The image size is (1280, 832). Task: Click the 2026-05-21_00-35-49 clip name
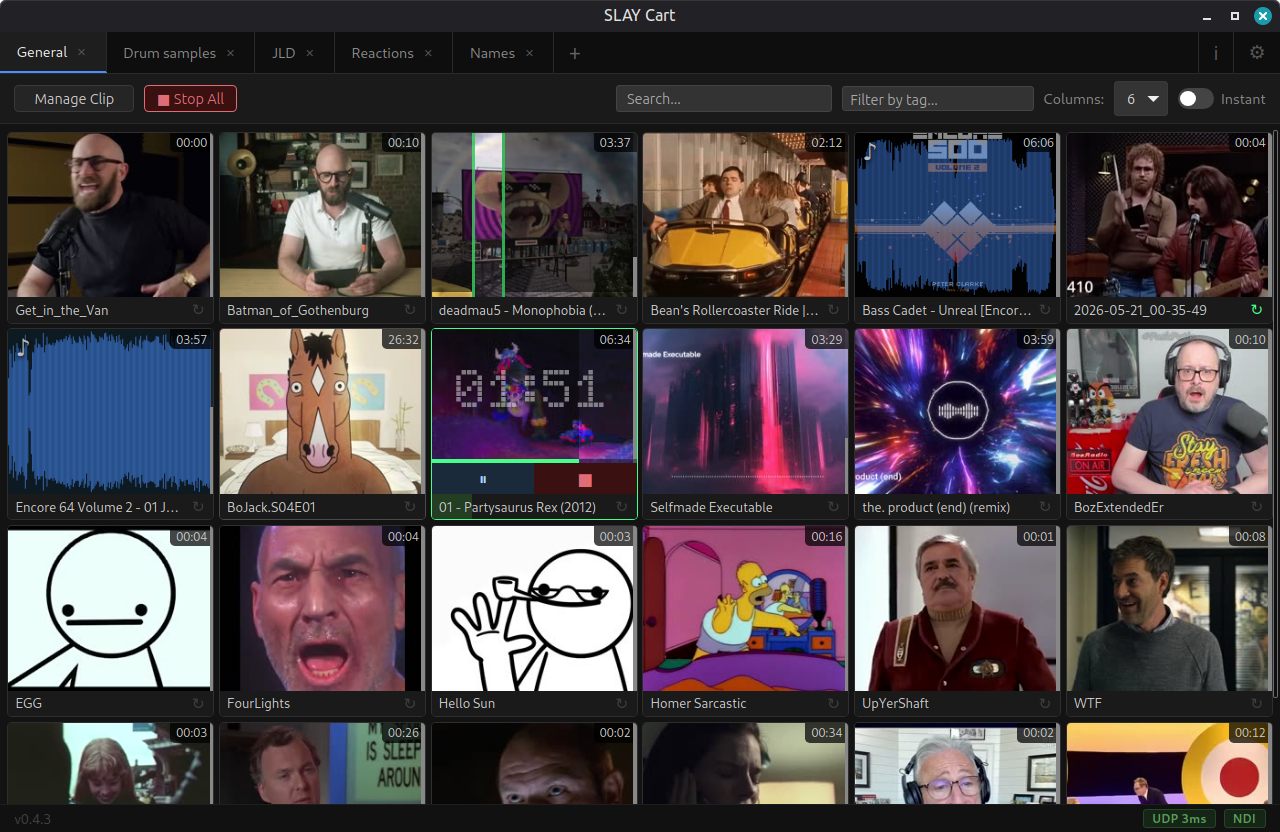coord(1140,311)
